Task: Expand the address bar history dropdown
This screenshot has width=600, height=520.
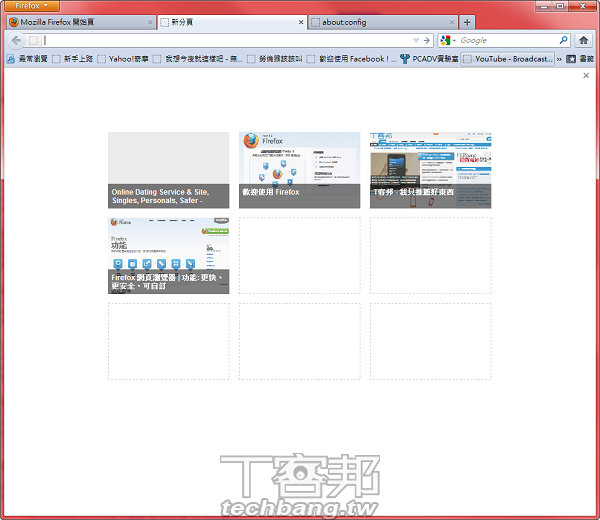Action: coord(416,40)
